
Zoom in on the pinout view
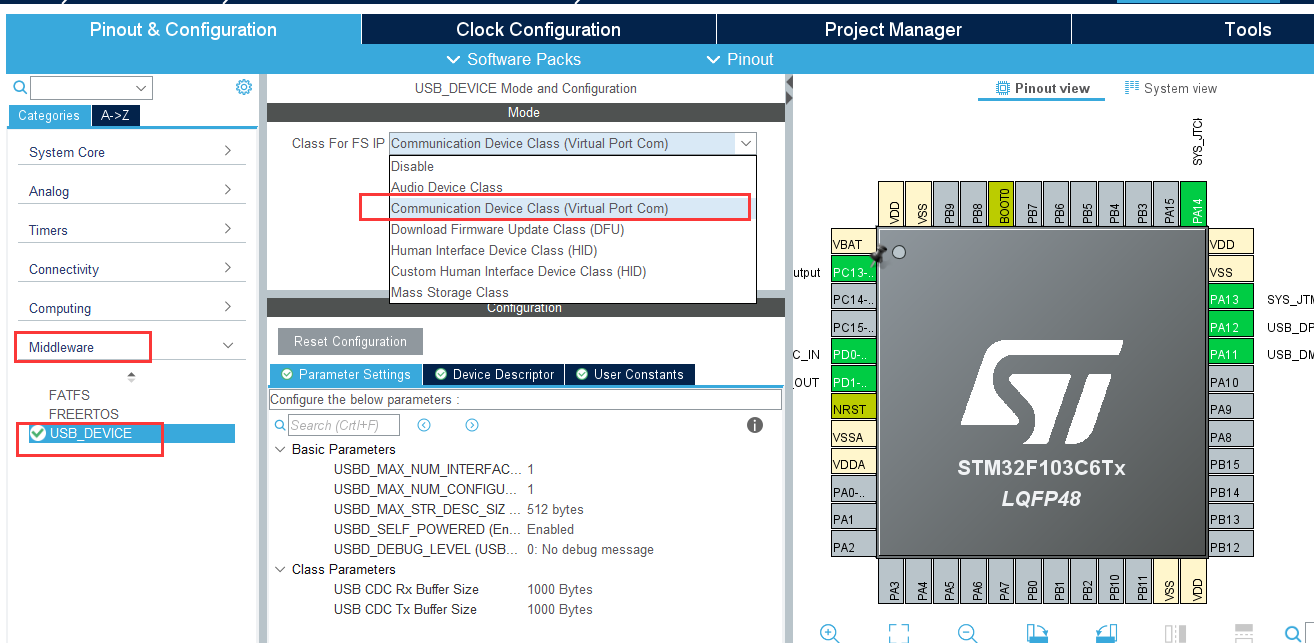(x=829, y=632)
